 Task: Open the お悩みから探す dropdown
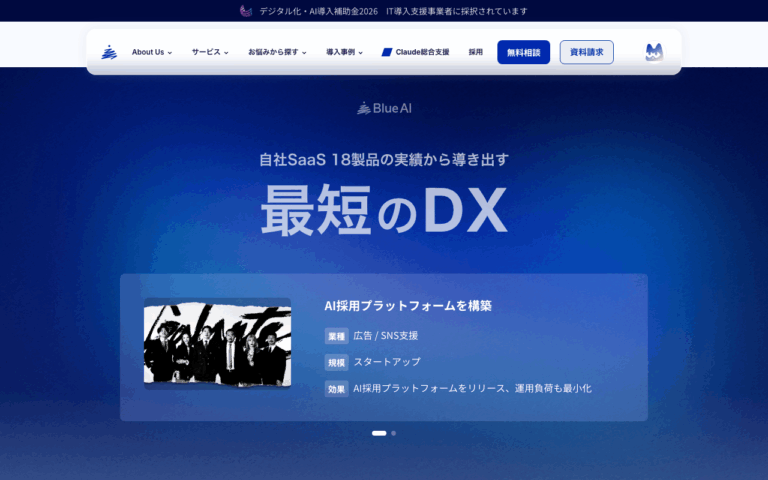coord(277,52)
